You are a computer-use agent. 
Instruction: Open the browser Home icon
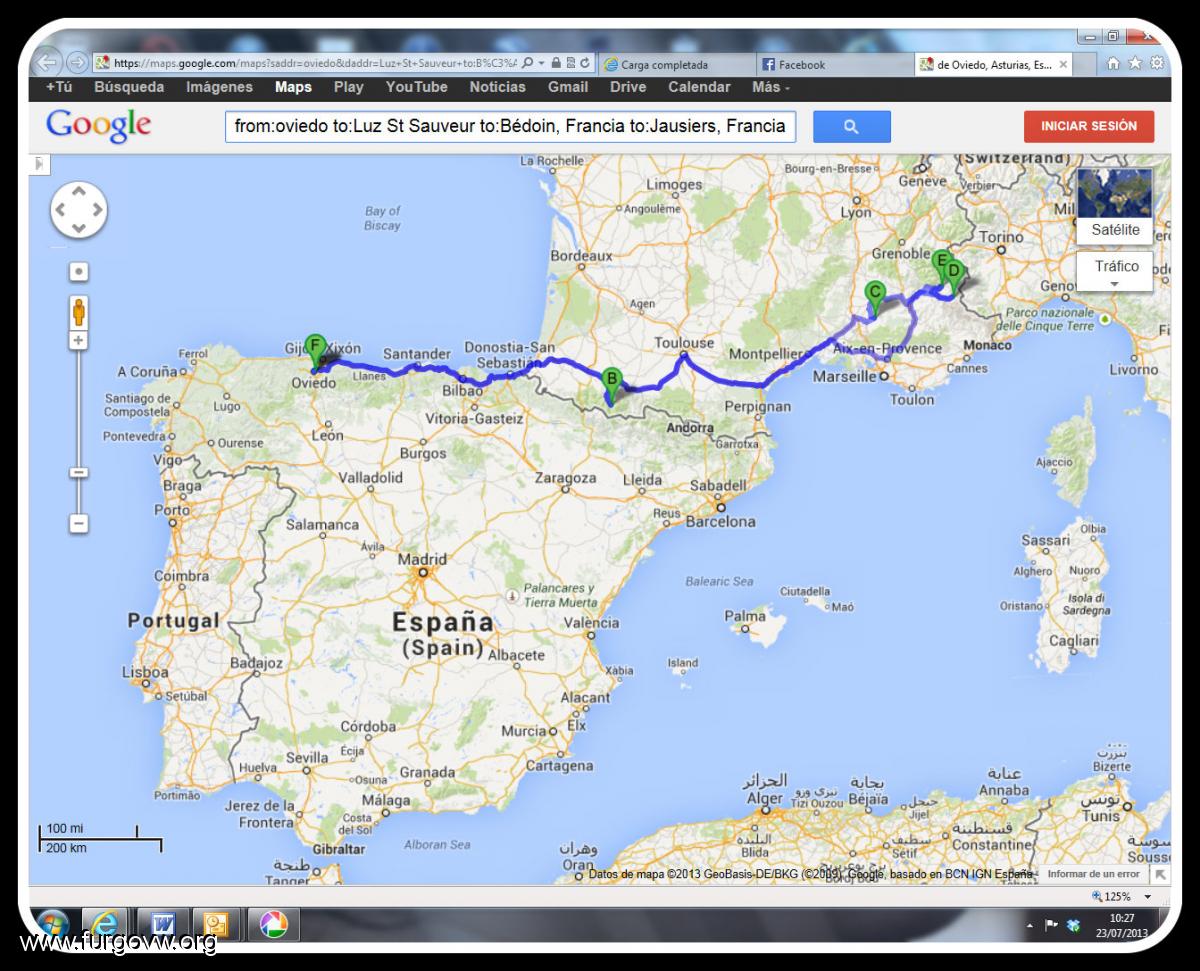point(1114,64)
